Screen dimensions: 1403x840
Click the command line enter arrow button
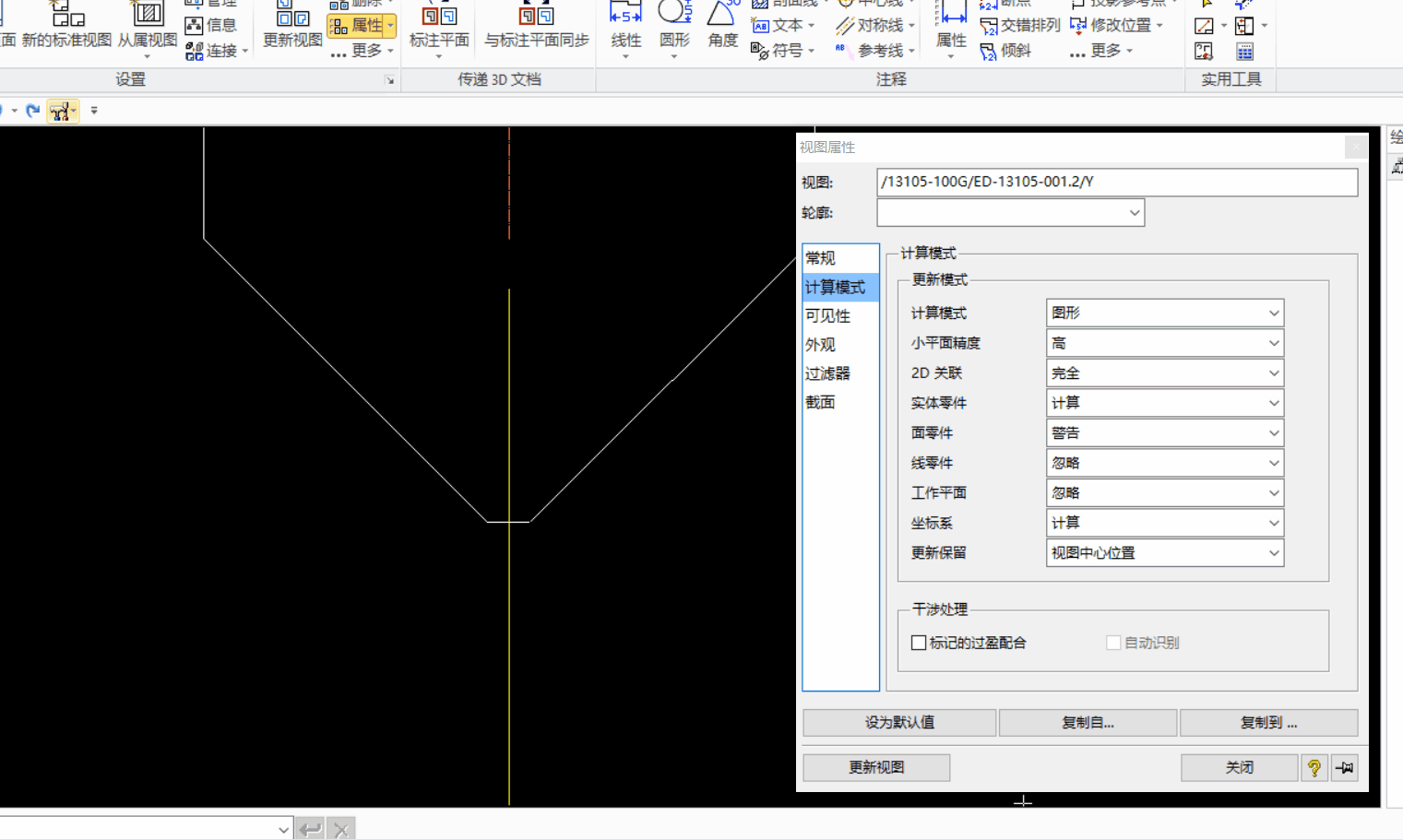point(310,829)
